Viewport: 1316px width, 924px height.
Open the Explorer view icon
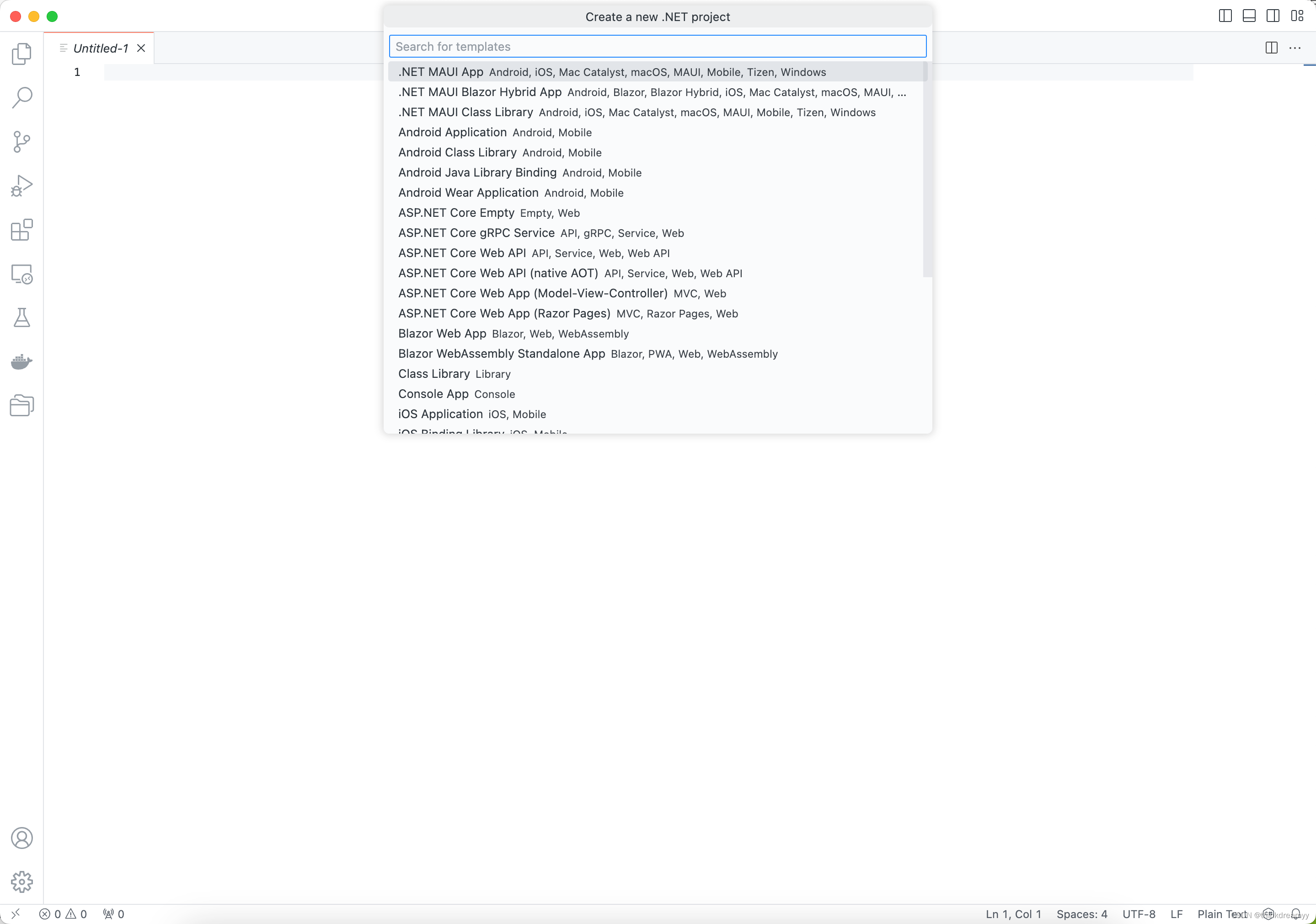(22, 54)
